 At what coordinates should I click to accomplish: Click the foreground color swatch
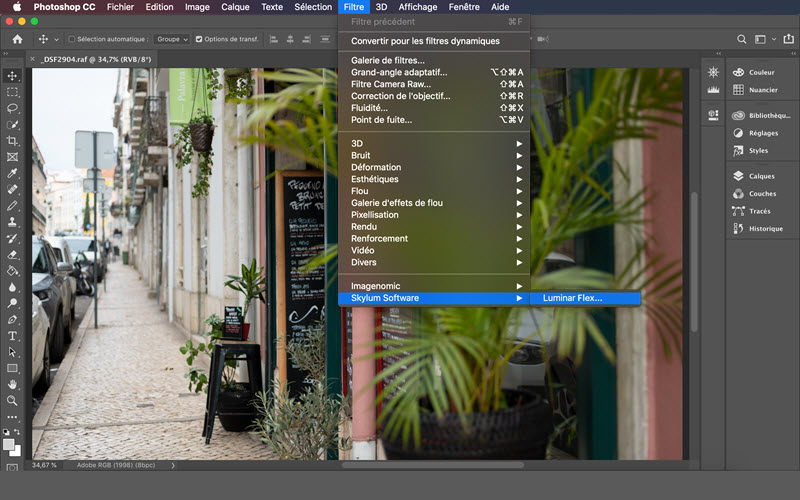point(8,444)
